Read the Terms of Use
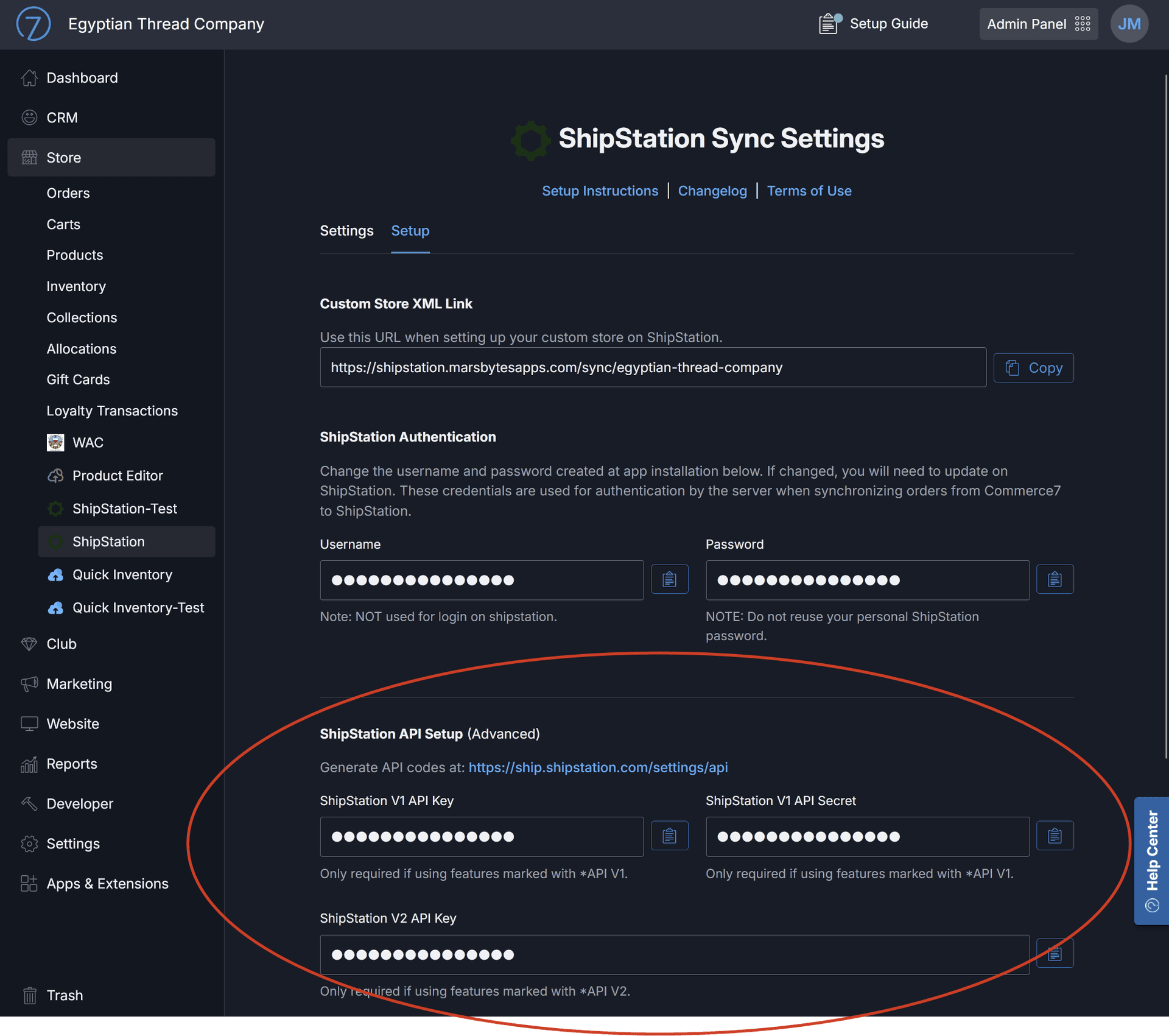The image size is (1169, 1036). (809, 191)
